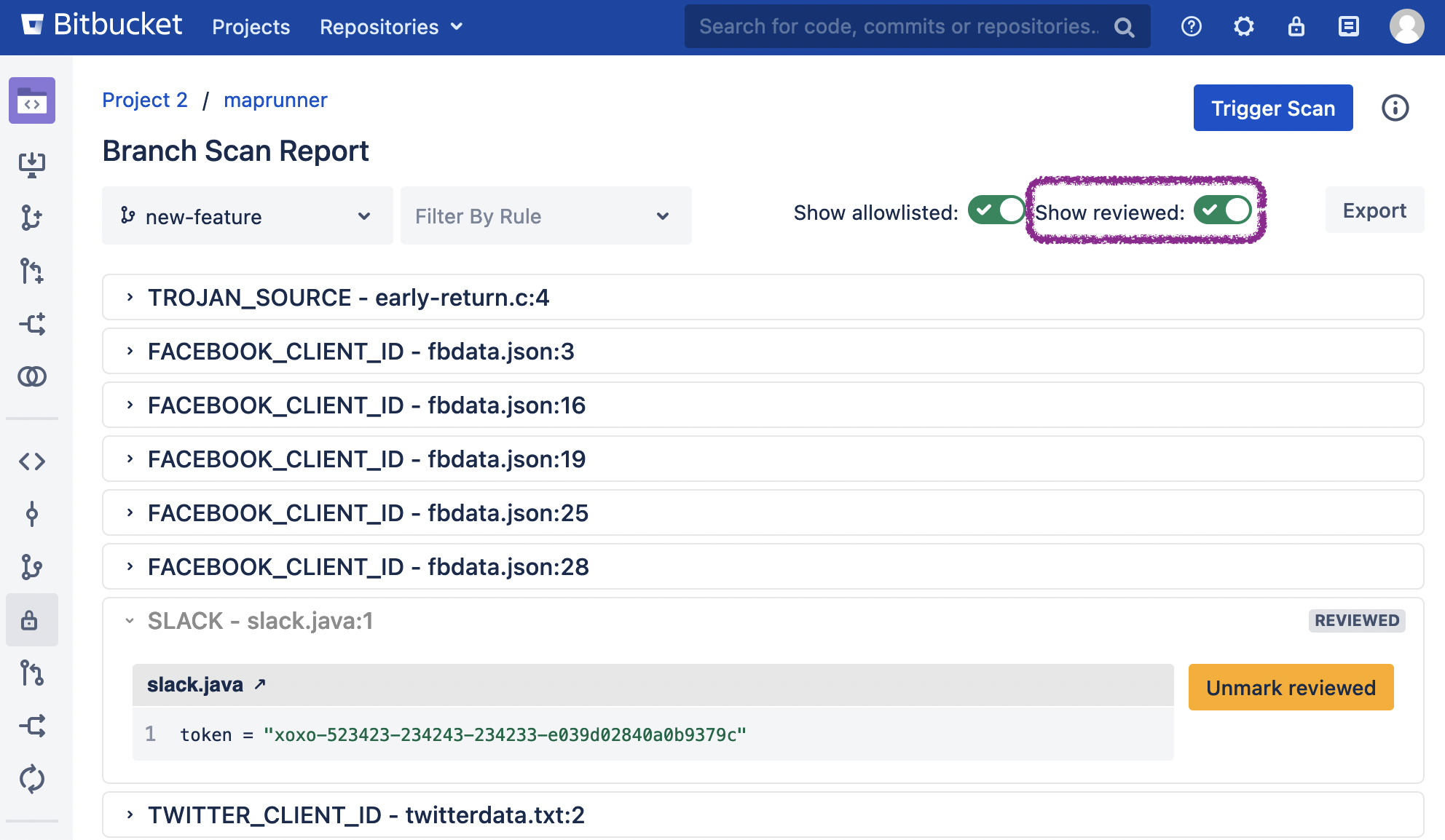Click the Unmark reviewed button
Viewport: 1445px width, 840px height.
(x=1291, y=687)
